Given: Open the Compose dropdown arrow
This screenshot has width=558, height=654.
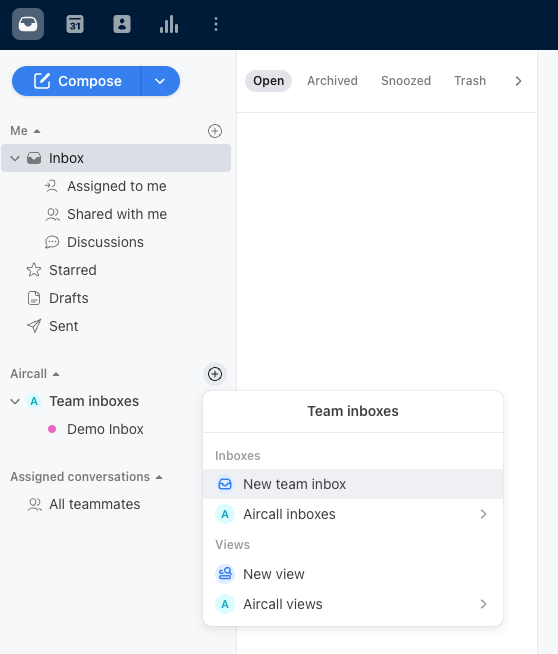Looking at the screenshot, I should pyautogui.click(x=160, y=81).
